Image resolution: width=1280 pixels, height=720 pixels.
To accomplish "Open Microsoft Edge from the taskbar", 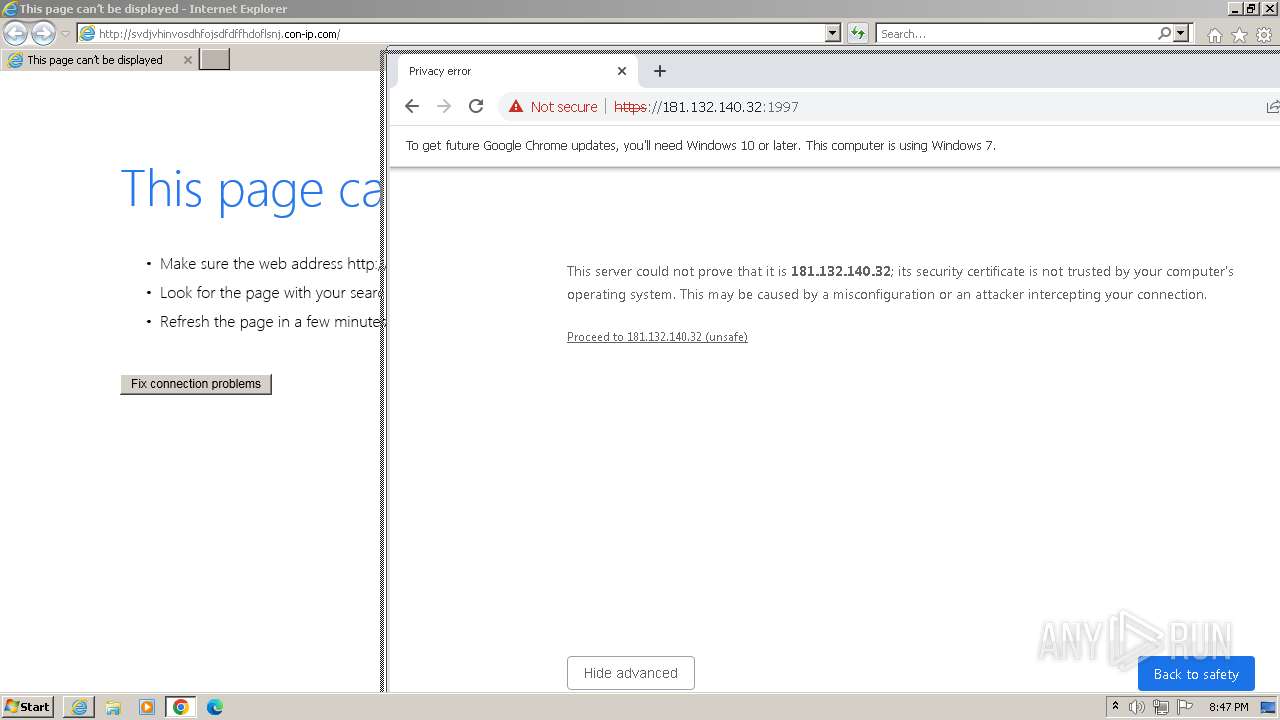I will 215,707.
